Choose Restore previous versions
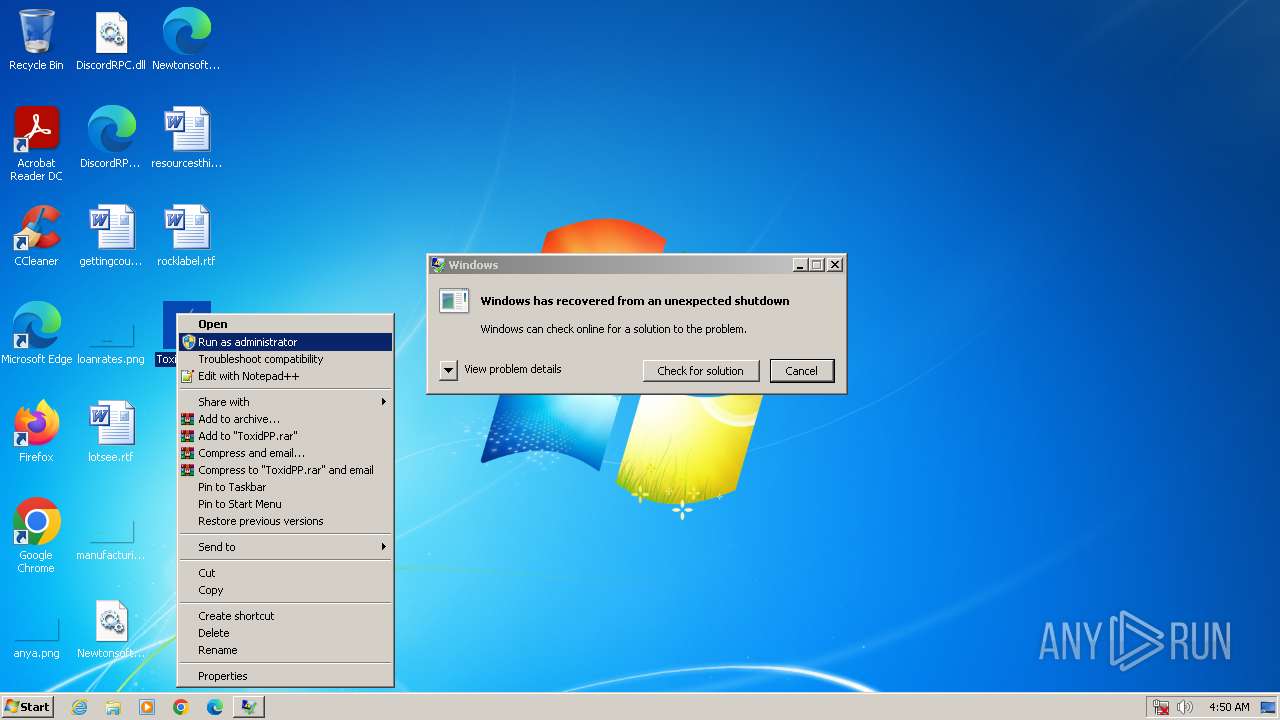Screen dimensions: 1280x720 click(x=285, y=521)
